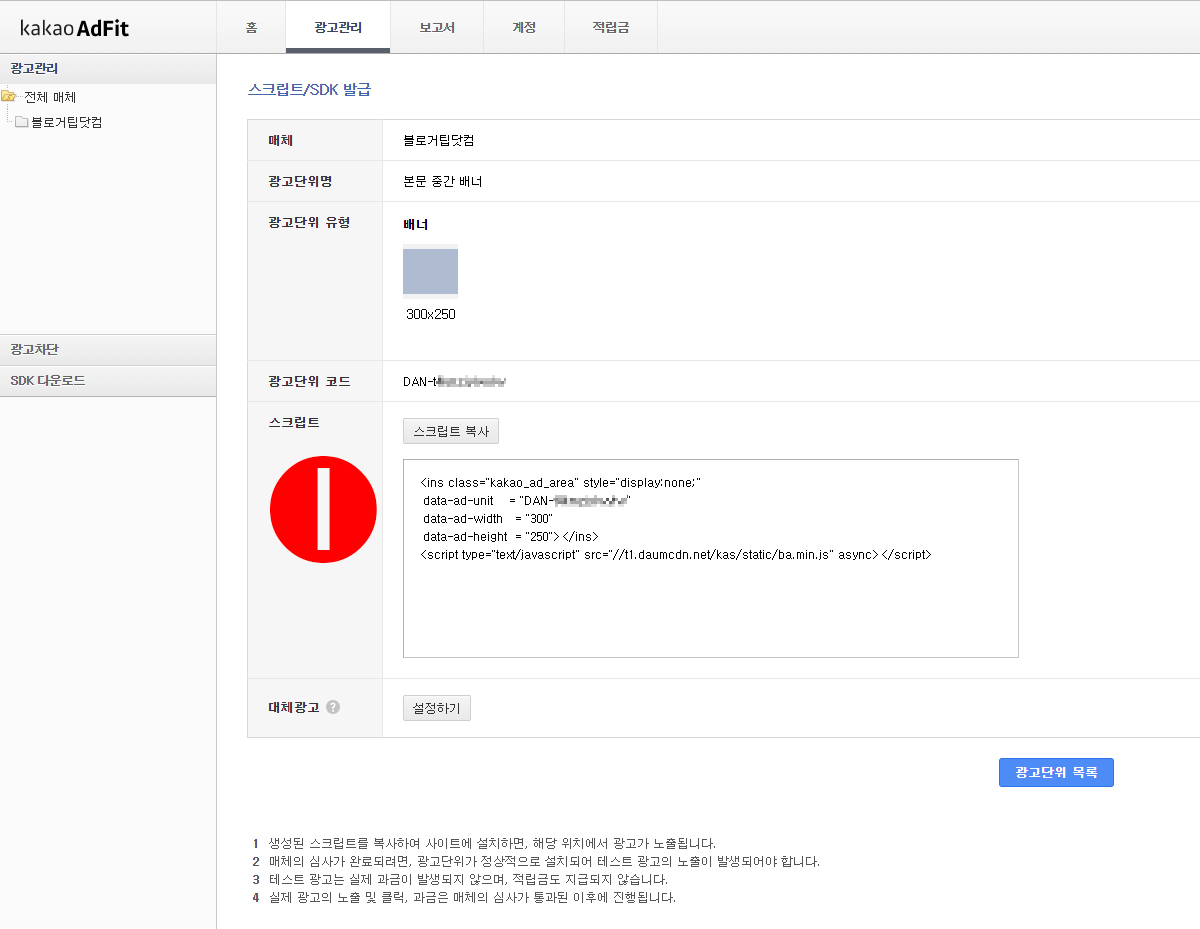This screenshot has width=1200, height=929.
Task: Open the 적립금 tab
Action: pyautogui.click(x=611, y=27)
